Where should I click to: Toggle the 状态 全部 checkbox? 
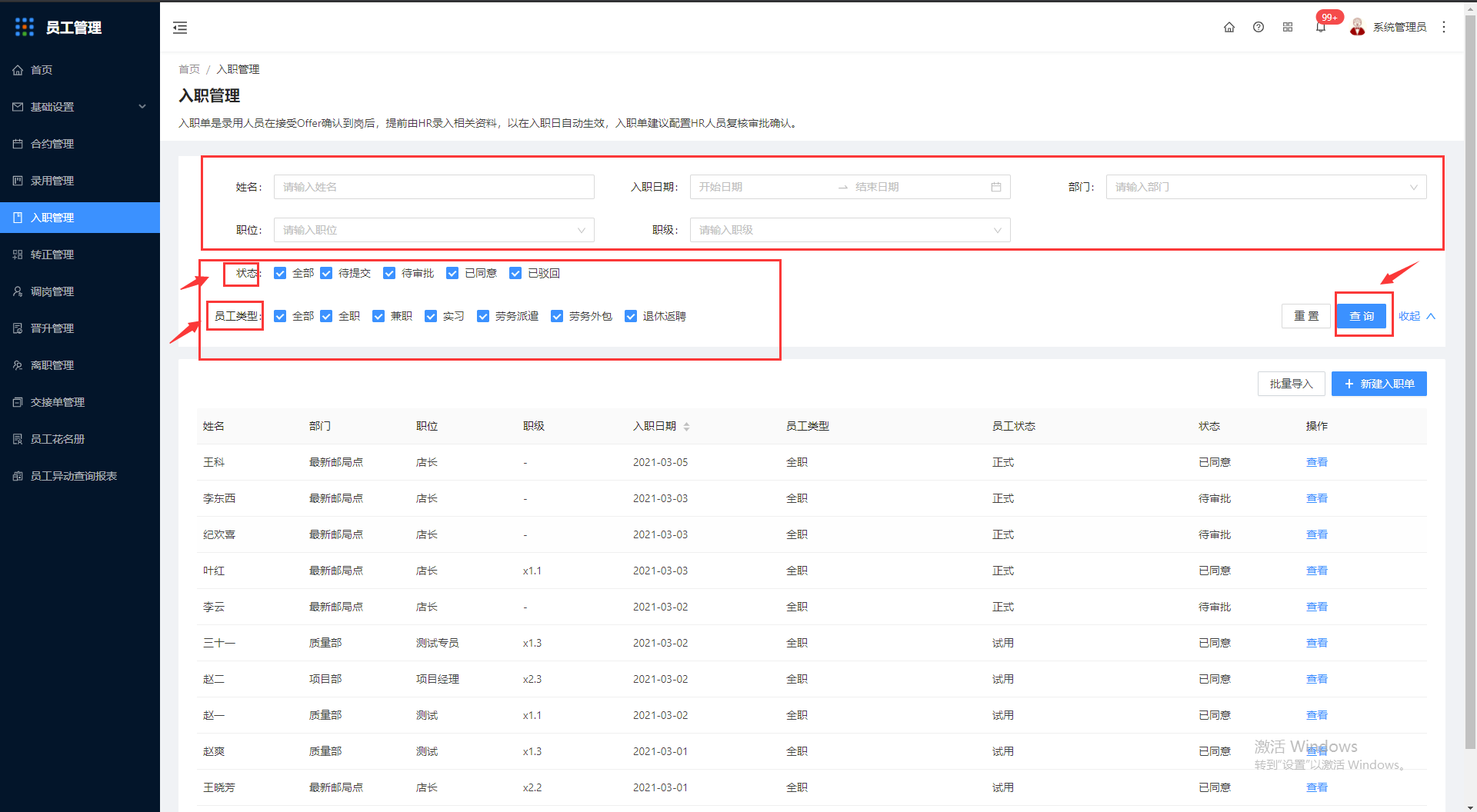tap(280, 273)
